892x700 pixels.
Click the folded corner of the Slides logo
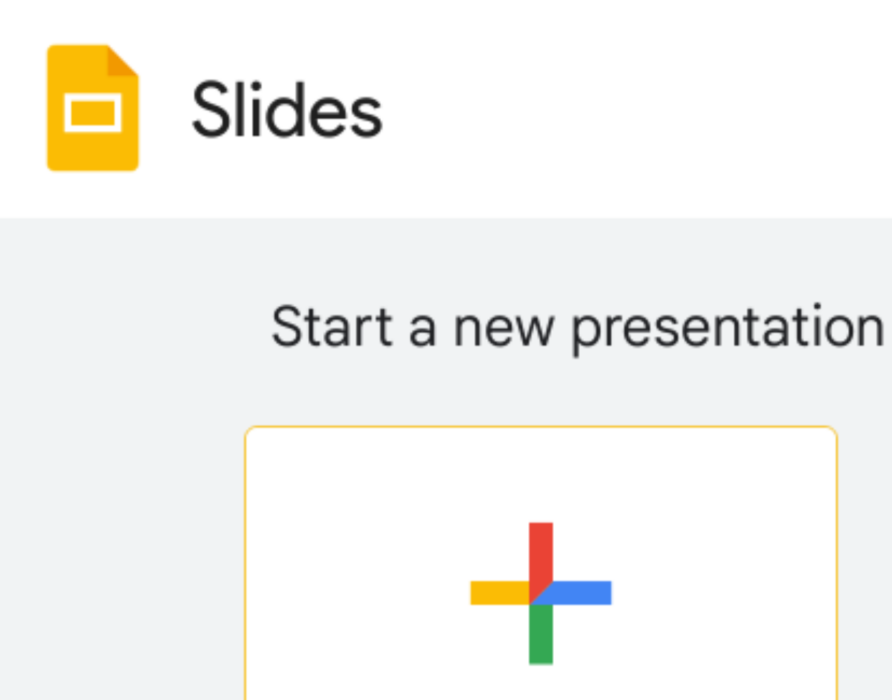[124, 61]
